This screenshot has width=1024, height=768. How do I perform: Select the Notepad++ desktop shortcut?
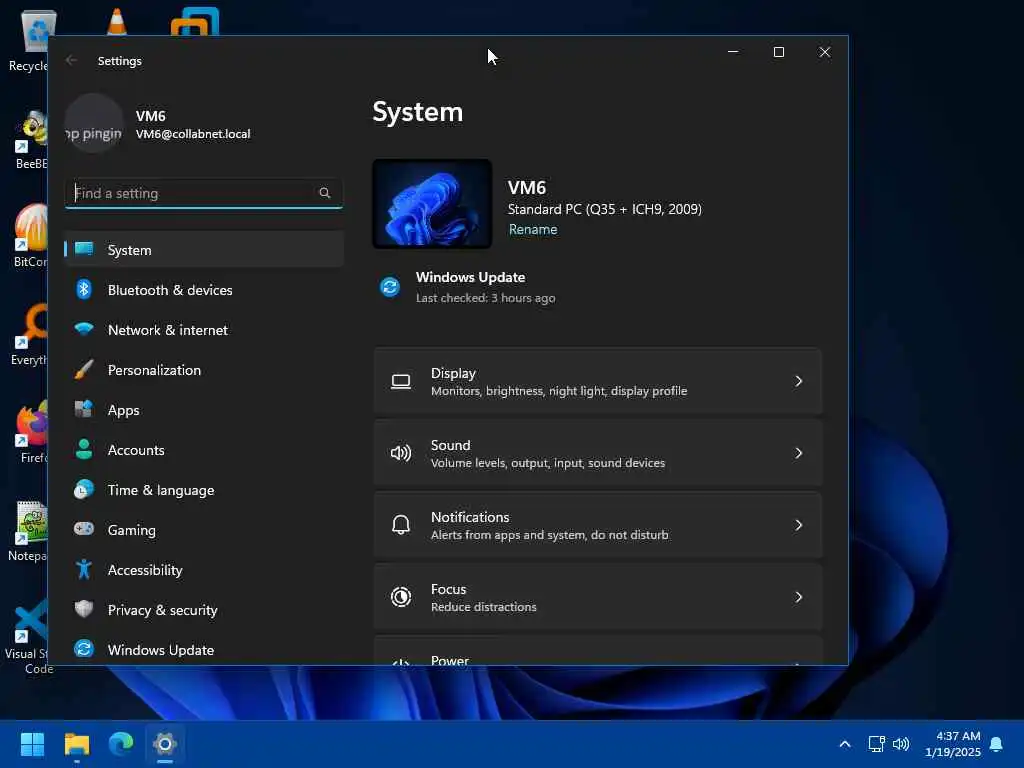pyautogui.click(x=29, y=530)
